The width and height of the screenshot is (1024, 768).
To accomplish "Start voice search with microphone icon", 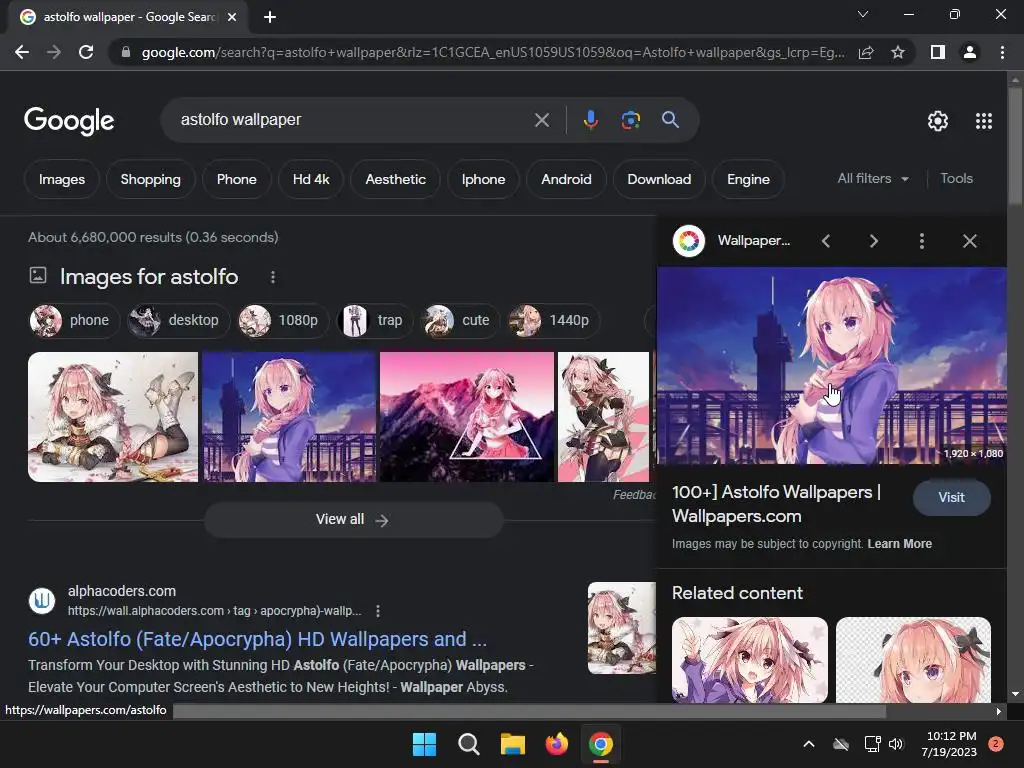I will [590, 120].
